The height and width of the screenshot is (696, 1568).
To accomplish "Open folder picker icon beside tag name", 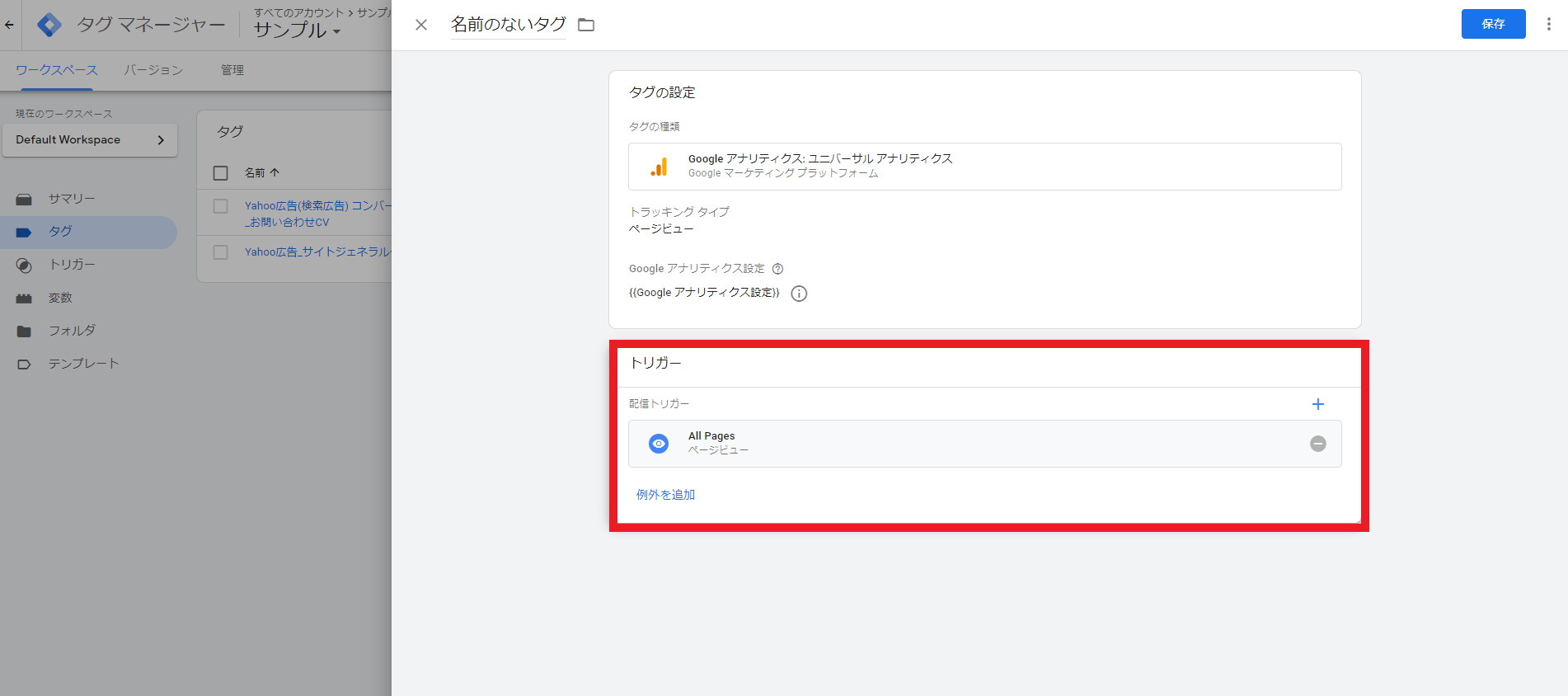I will pyautogui.click(x=586, y=25).
